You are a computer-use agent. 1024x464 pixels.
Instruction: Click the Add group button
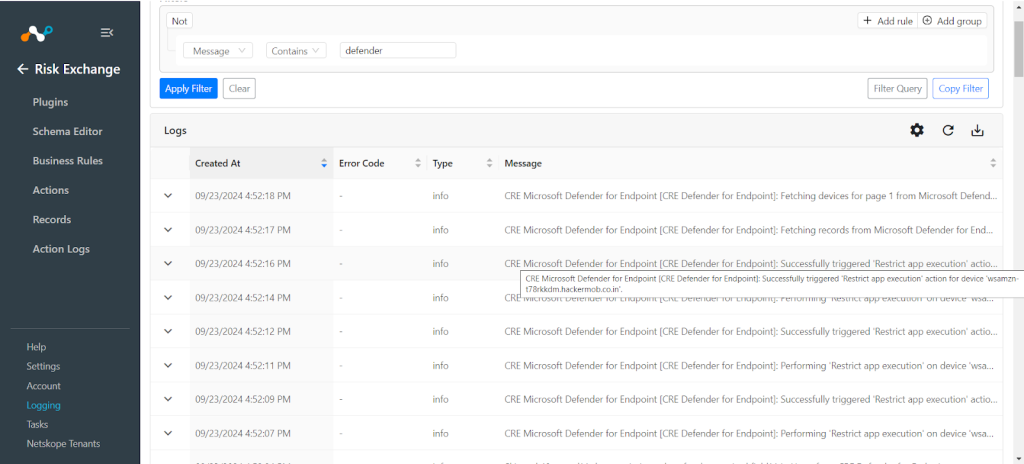[952, 21]
